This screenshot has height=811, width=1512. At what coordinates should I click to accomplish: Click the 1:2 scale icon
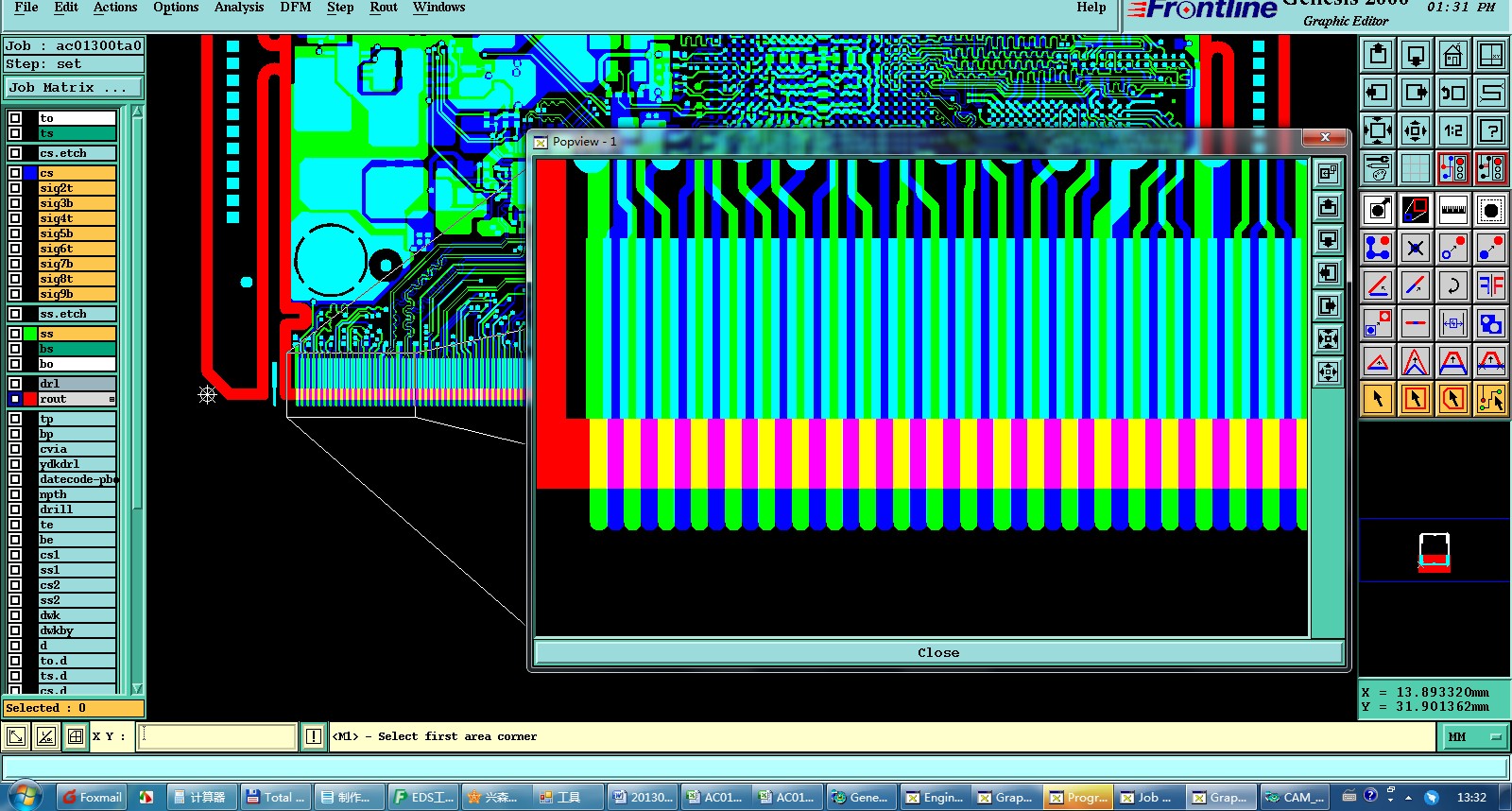click(x=1453, y=130)
